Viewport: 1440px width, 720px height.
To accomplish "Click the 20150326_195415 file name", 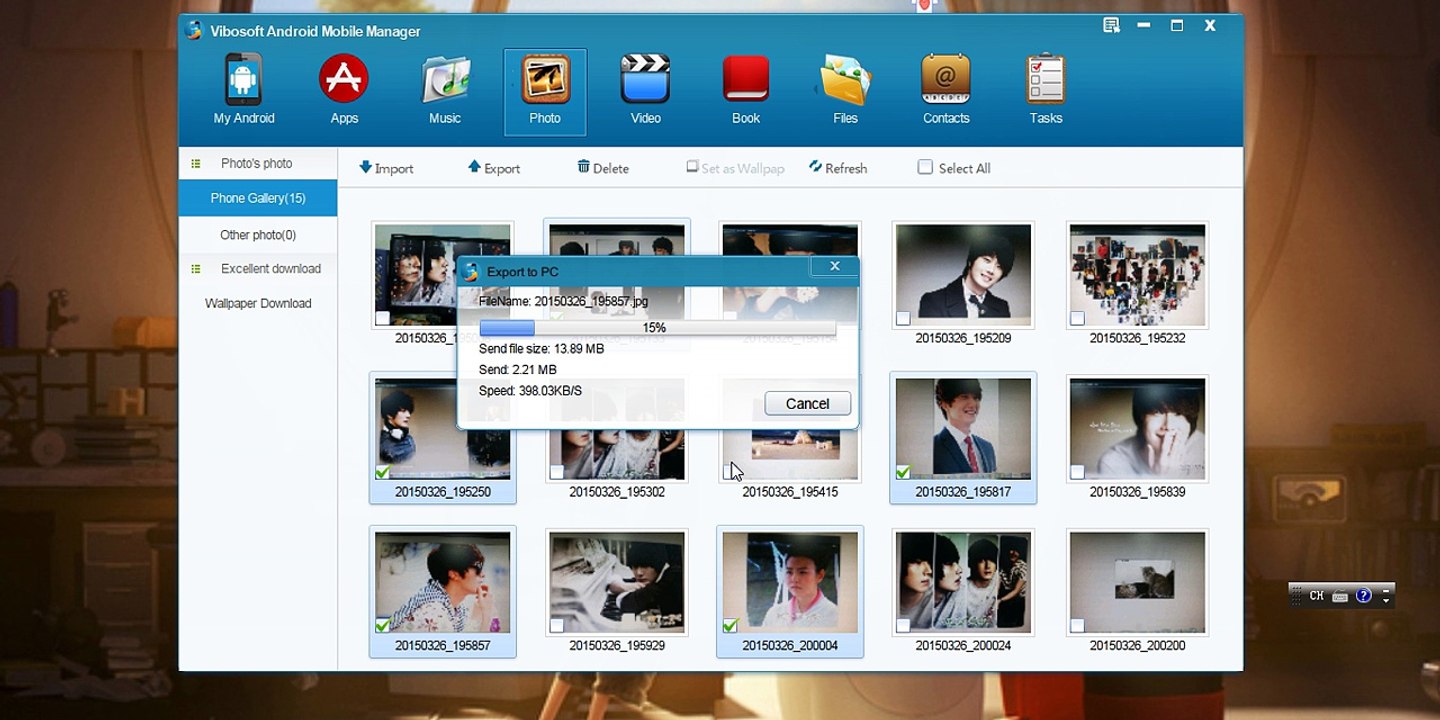I will click(x=790, y=492).
